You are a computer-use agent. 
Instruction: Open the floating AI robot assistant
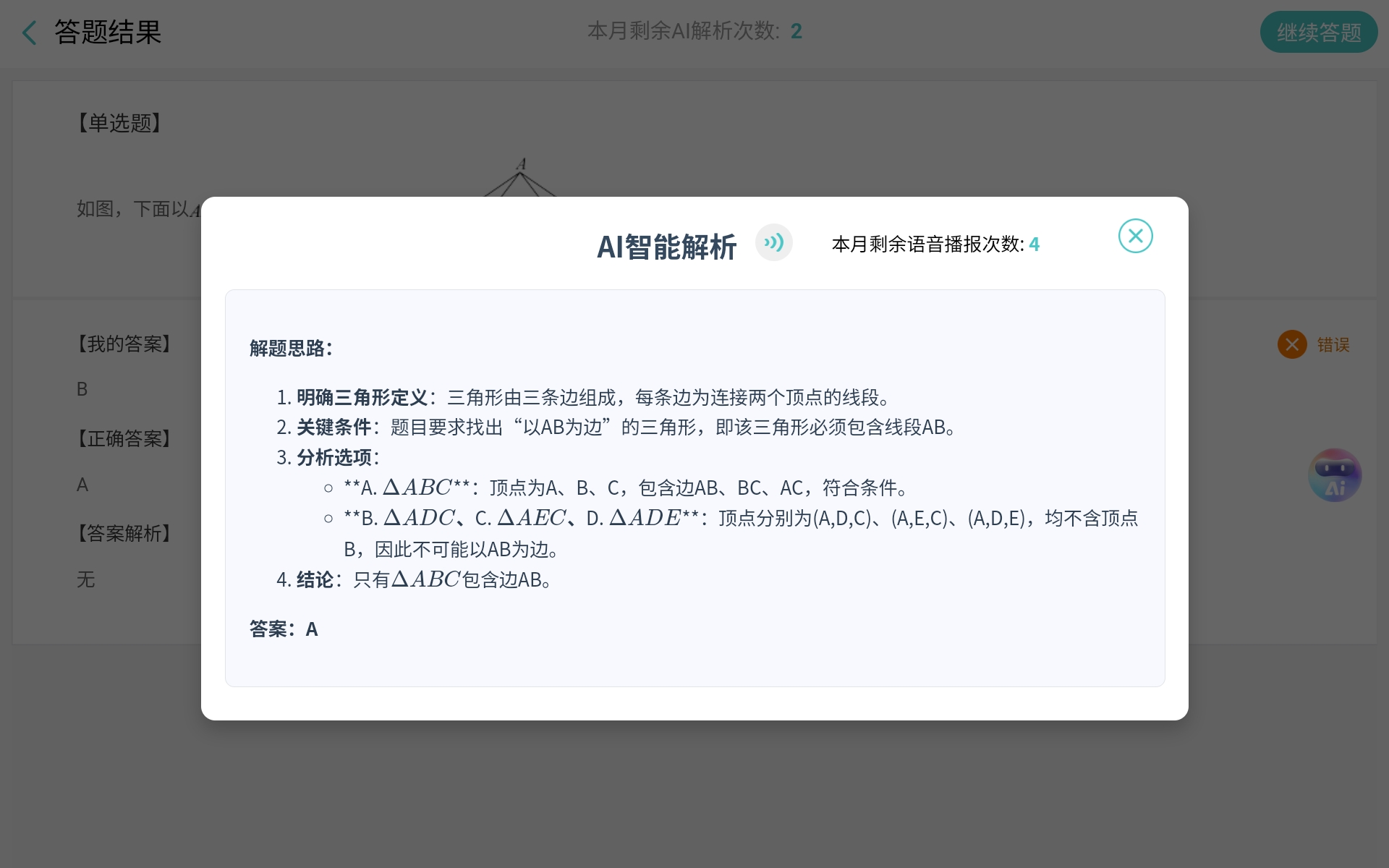coord(1334,475)
